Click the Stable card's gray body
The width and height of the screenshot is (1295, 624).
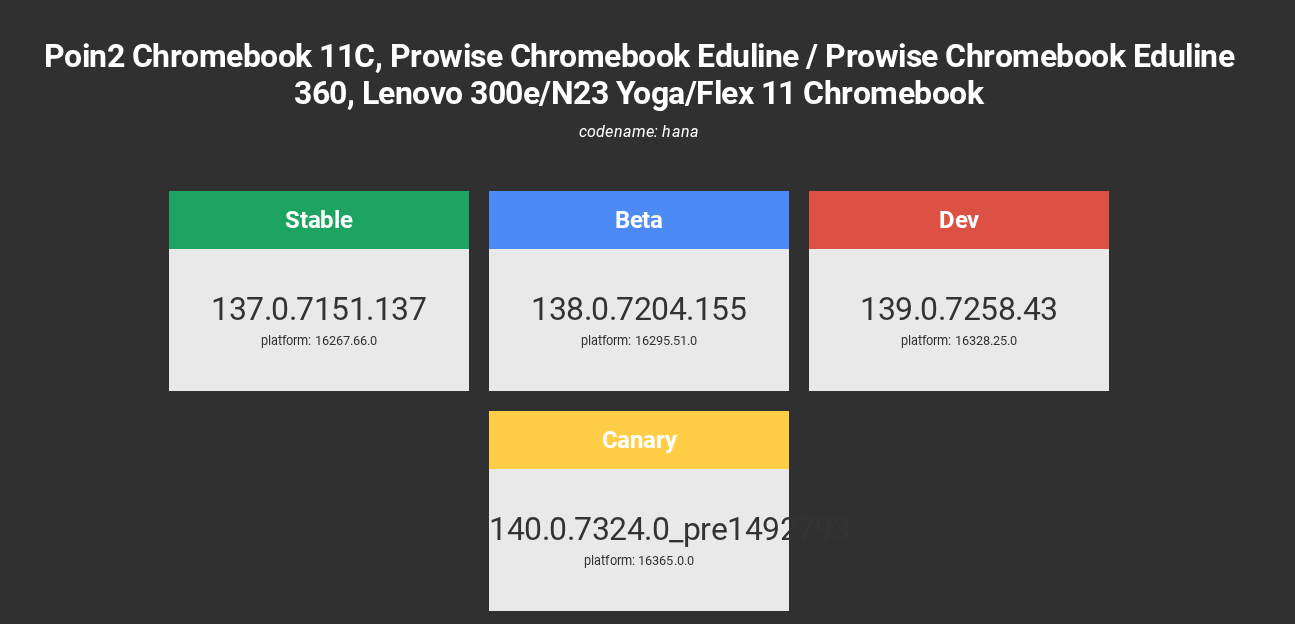[319, 320]
